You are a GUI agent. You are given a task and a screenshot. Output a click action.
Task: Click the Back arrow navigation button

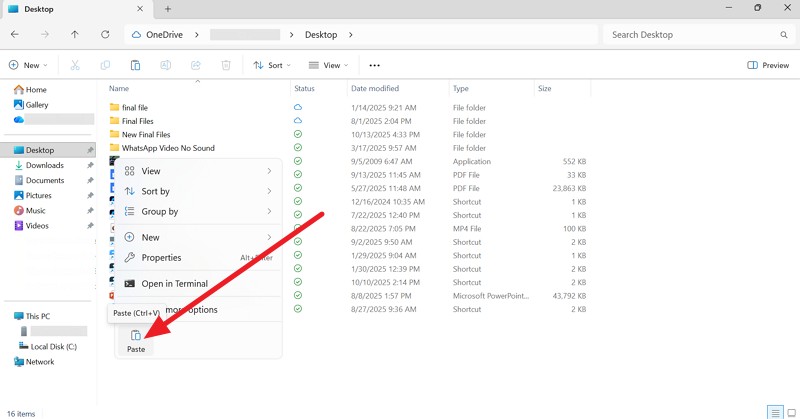14,34
